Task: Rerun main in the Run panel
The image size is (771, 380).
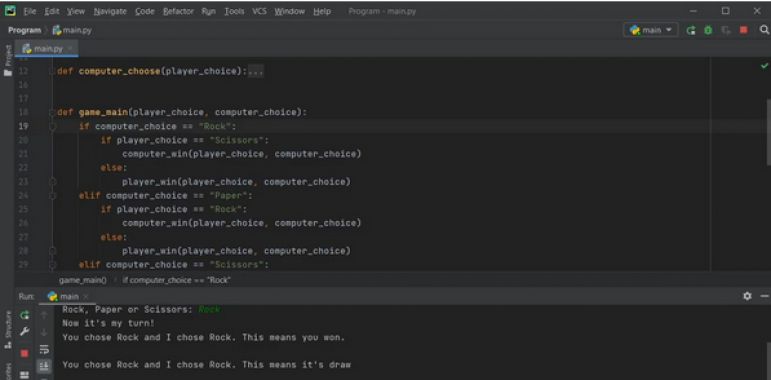Action: tap(25, 315)
